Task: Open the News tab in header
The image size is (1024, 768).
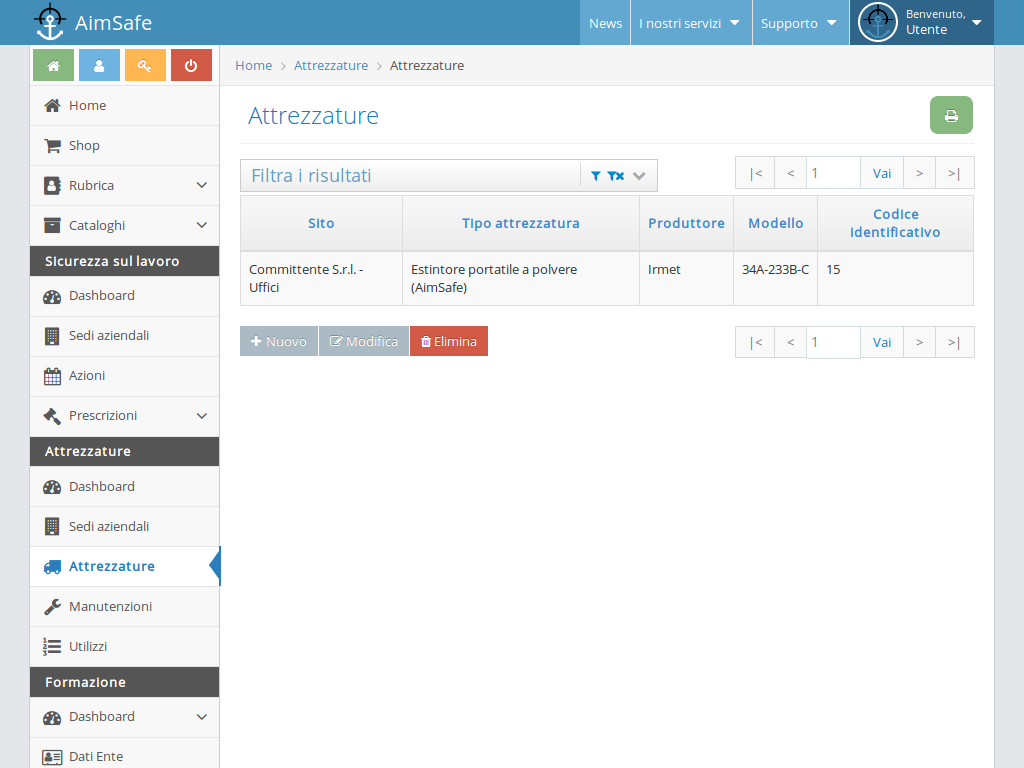Action: click(605, 23)
